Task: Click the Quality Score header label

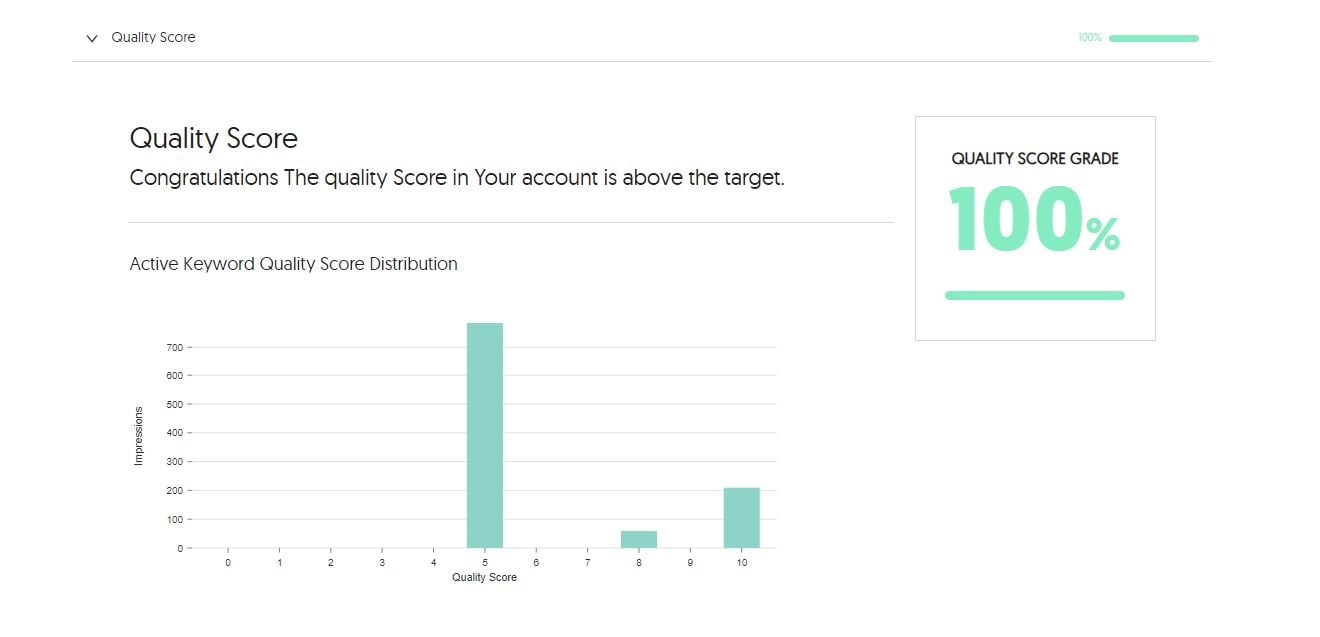Action: coord(153,37)
